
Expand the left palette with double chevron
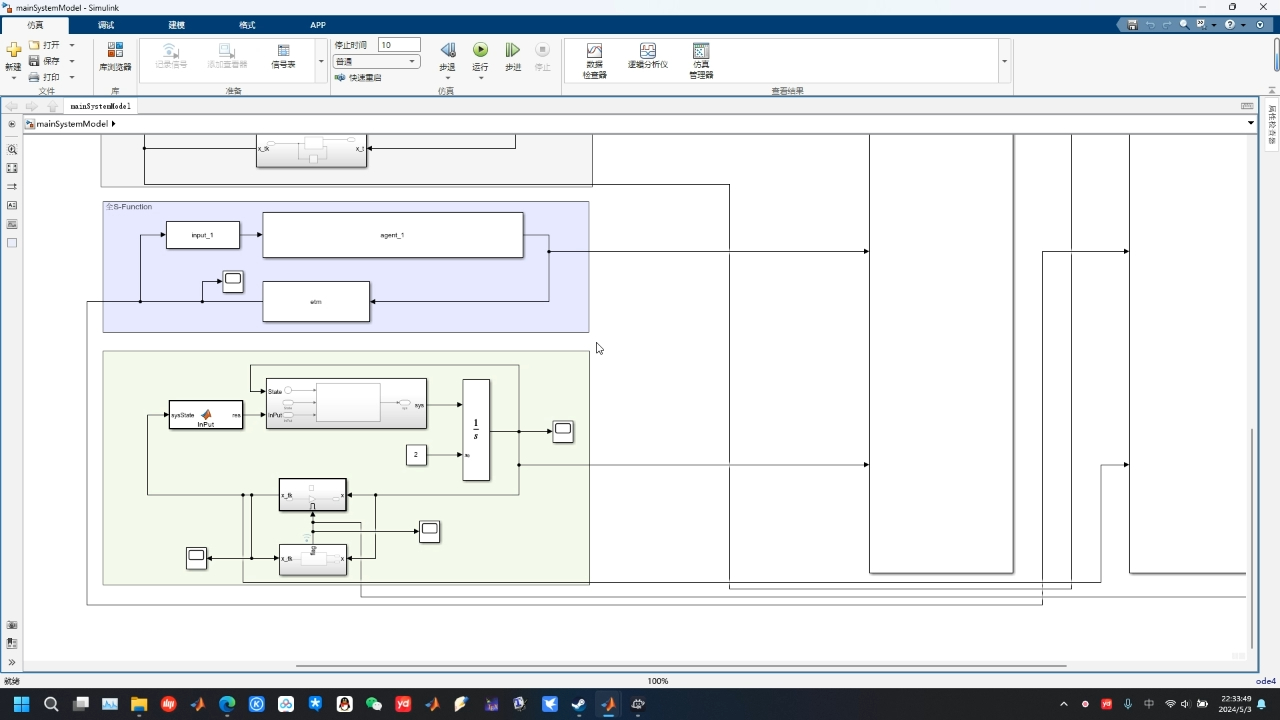(x=12, y=662)
